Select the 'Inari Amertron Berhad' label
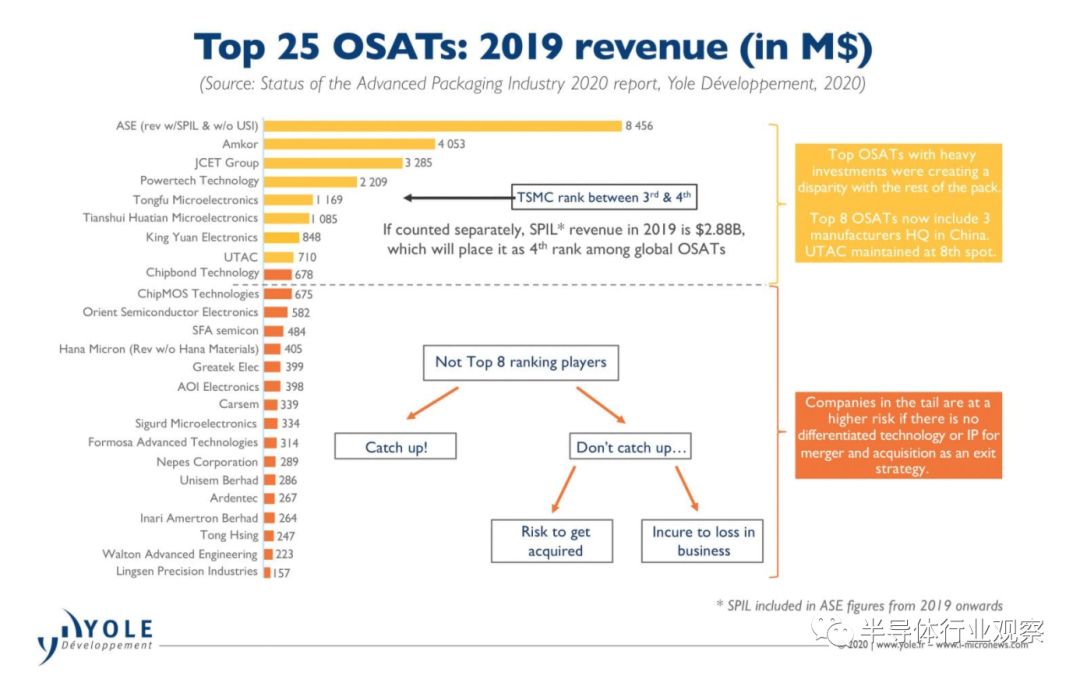1080x679 pixels. pos(199,518)
